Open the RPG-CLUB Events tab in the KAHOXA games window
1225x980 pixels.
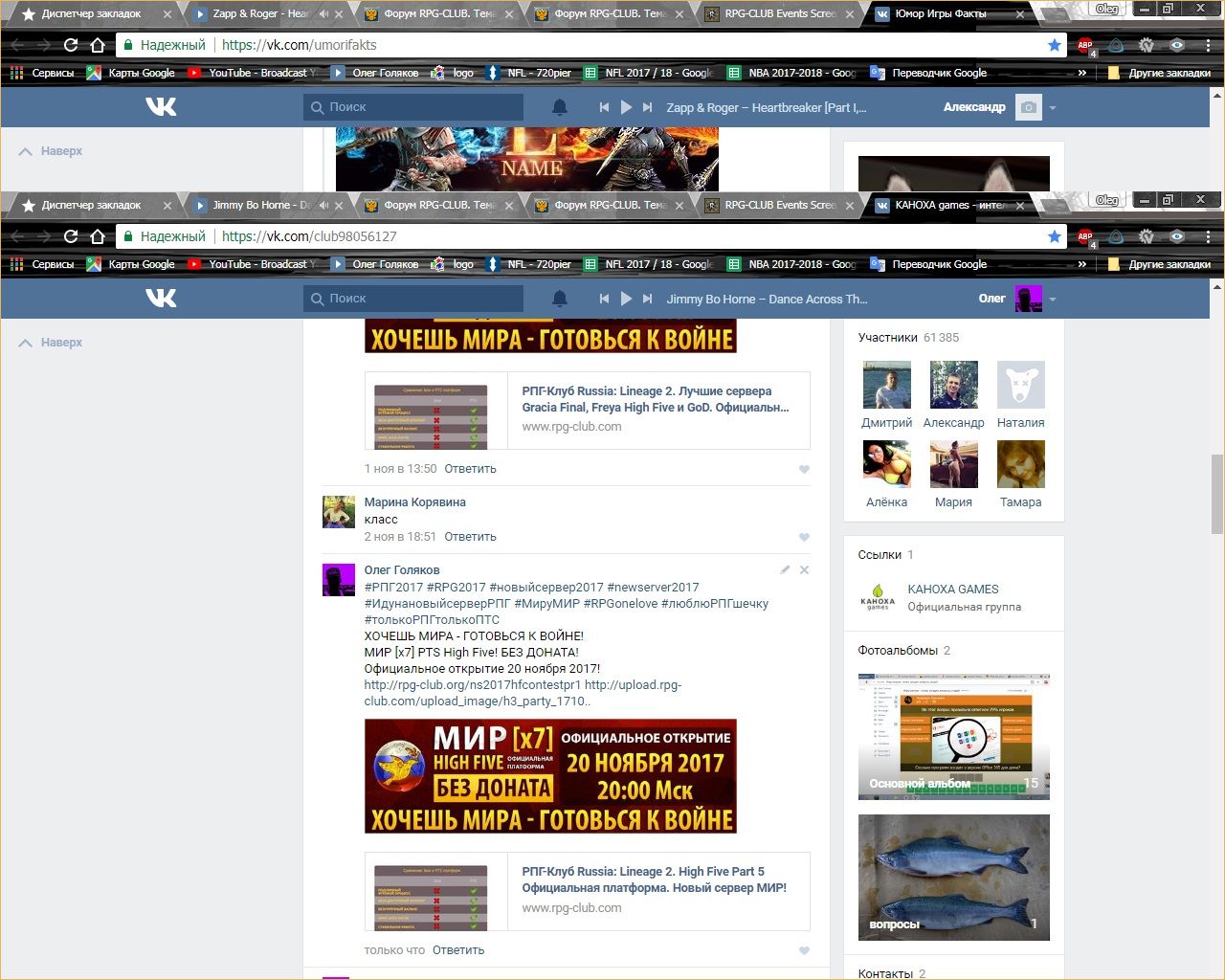click(777, 205)
